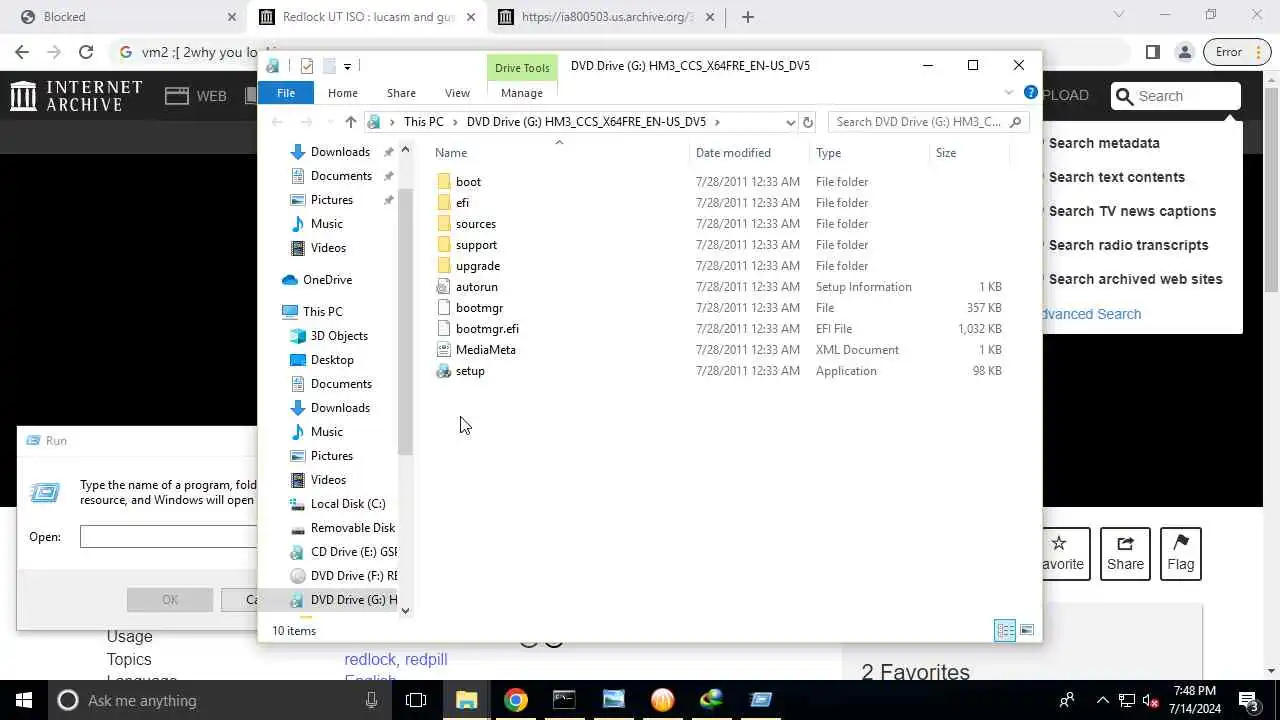This screenshot has width=1280, height=720.
Task: Select Search metadata option
Action: tap(1104, 143)
